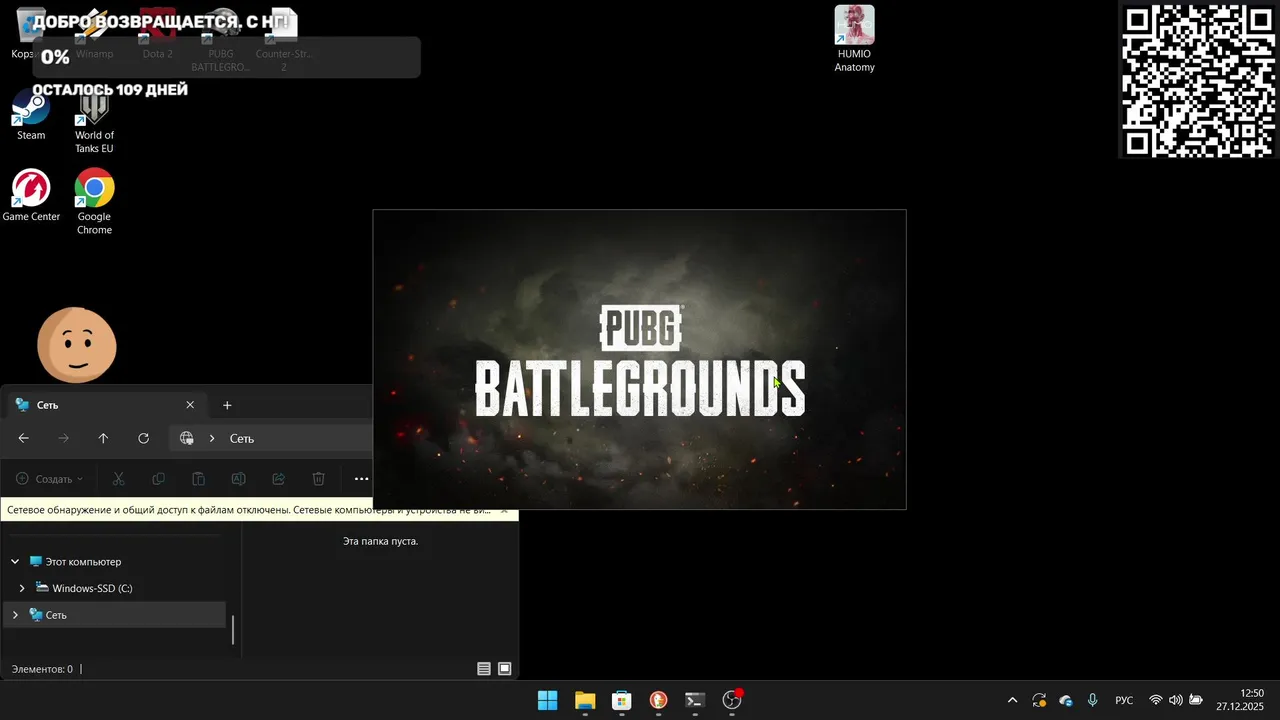The width and height of the screenshot is (1280, 720).
Task: Expand the Сеть tree node
Action: click(x=15, y=615)
